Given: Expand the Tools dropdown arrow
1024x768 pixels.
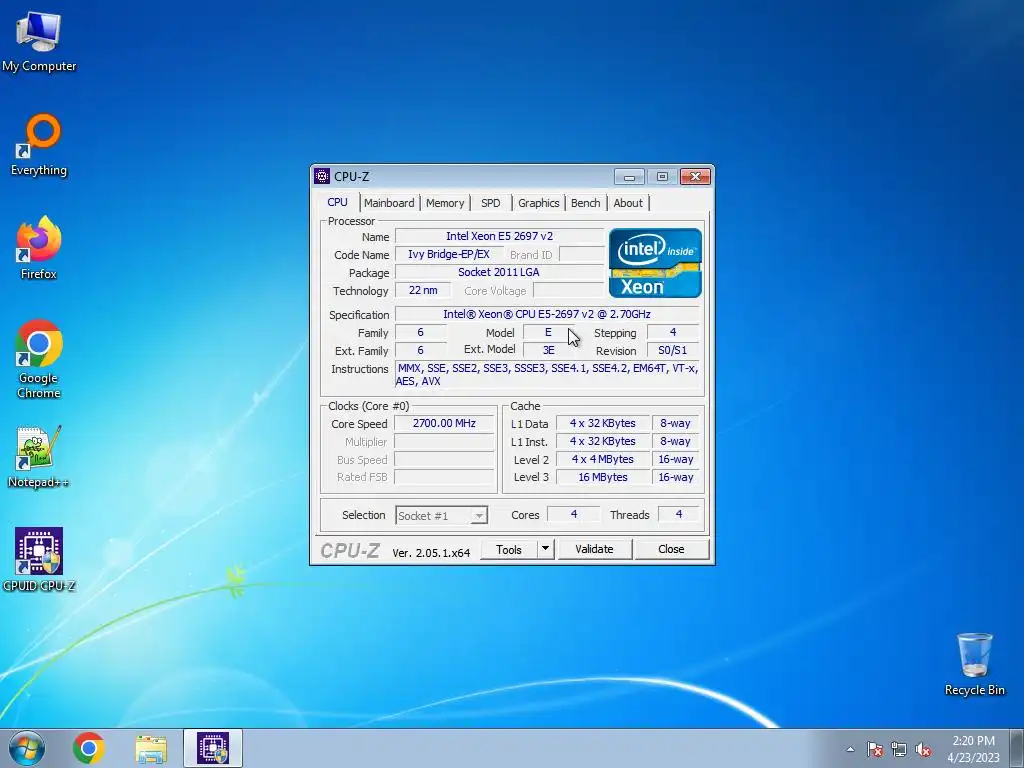Looking at the screenshot, I should point(545,549).
